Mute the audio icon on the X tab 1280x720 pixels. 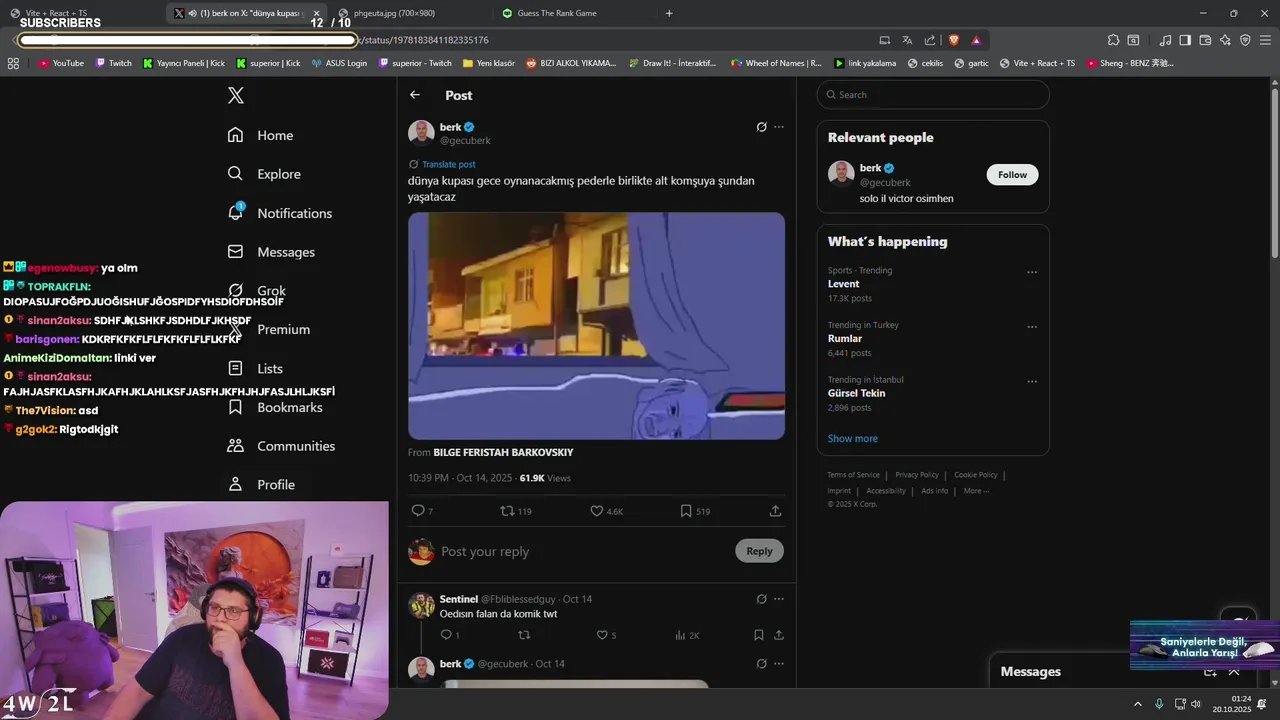pyautogui.click(x=192, y=13)
